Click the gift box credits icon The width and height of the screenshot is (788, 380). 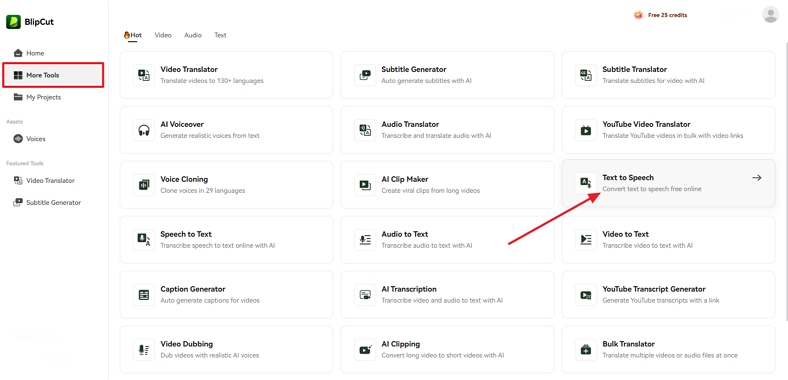coord(638,15)
